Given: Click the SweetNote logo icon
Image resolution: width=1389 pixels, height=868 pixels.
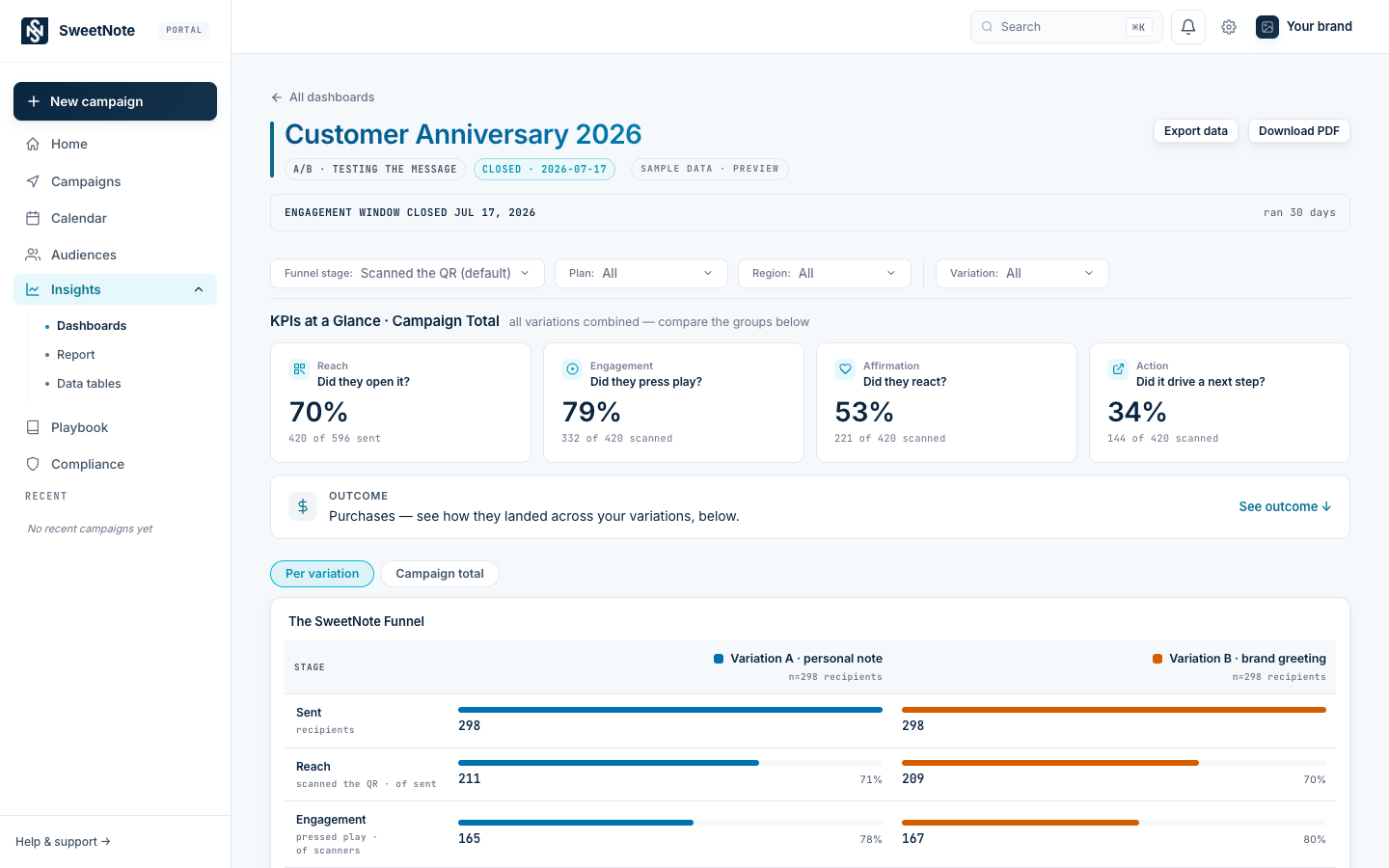Looking at the screenshot, I should (x=35, y=31).
